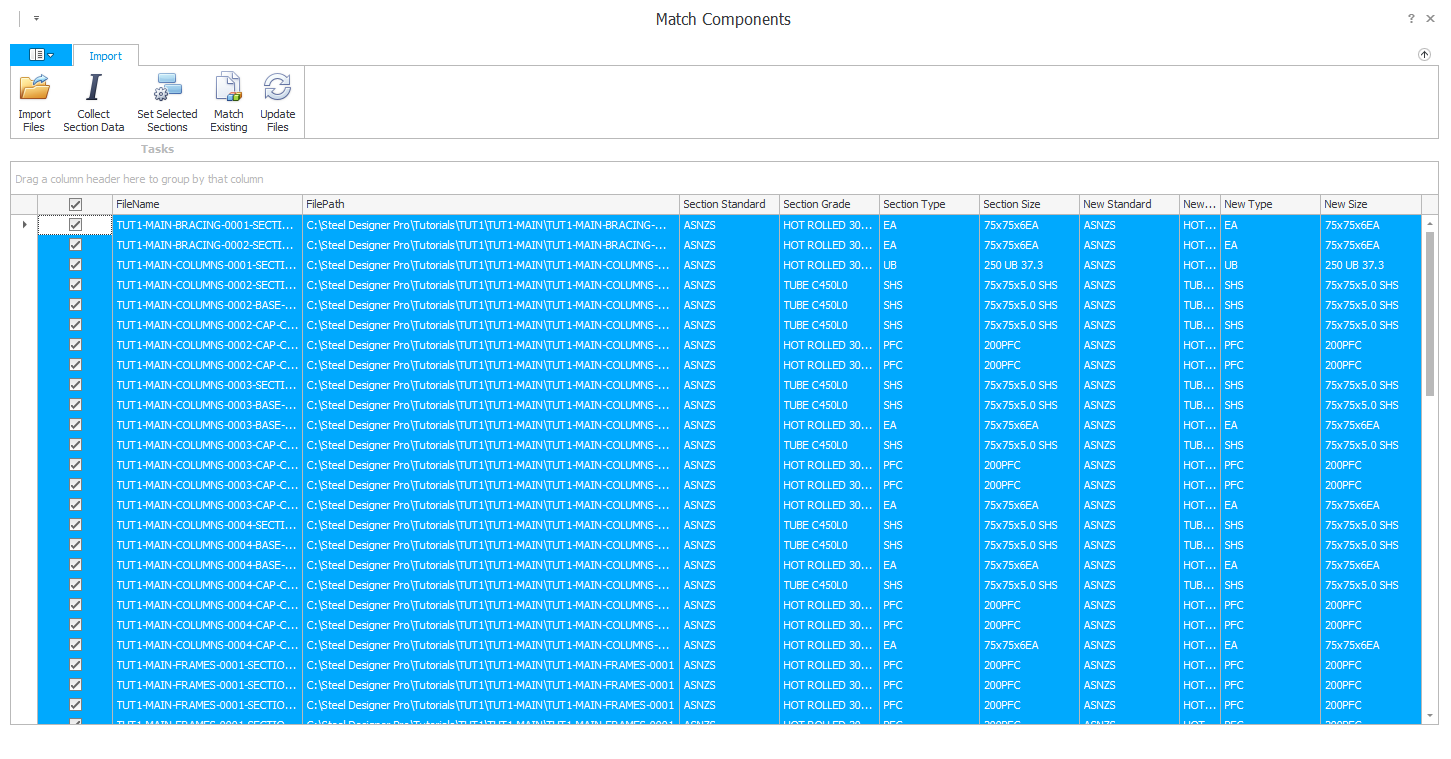Click the blue application menu icon
Image resolution: width=1451 pixels, height=759 pixels.
(x=36, y=55)
